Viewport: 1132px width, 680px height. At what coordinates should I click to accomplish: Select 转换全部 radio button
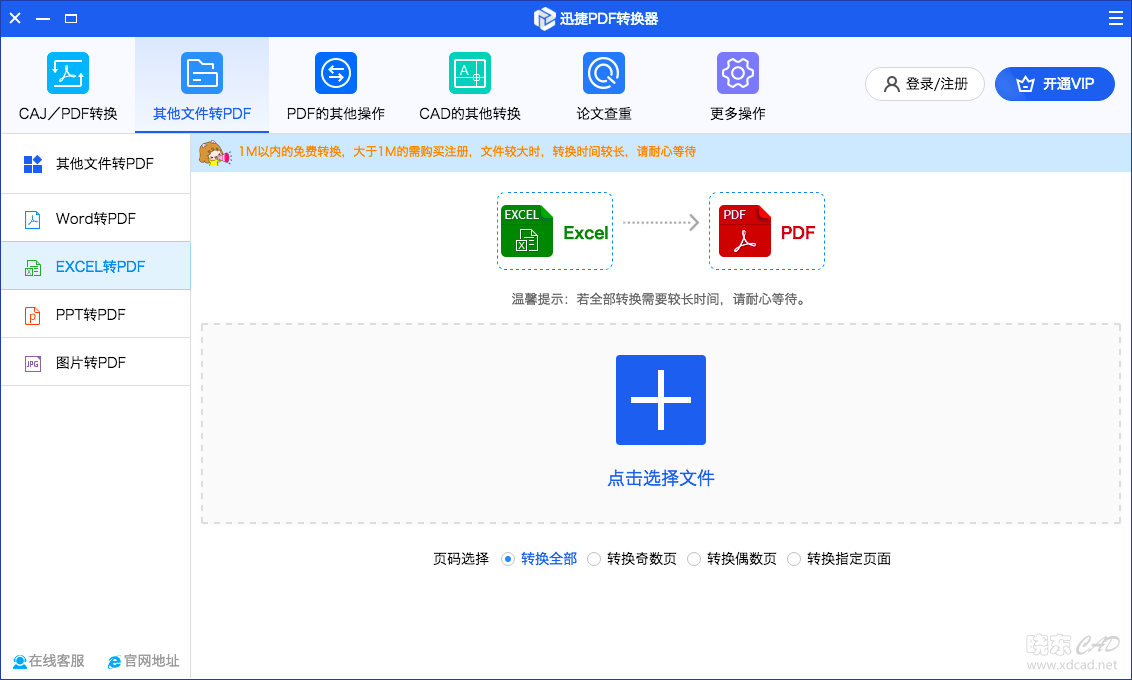click(x=508, y=559)
